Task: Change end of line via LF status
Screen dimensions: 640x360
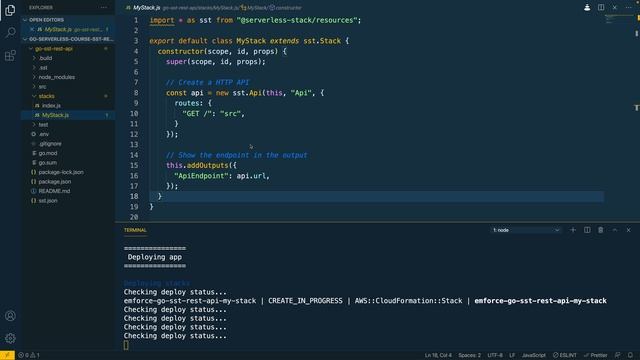Action: [512, 355]
